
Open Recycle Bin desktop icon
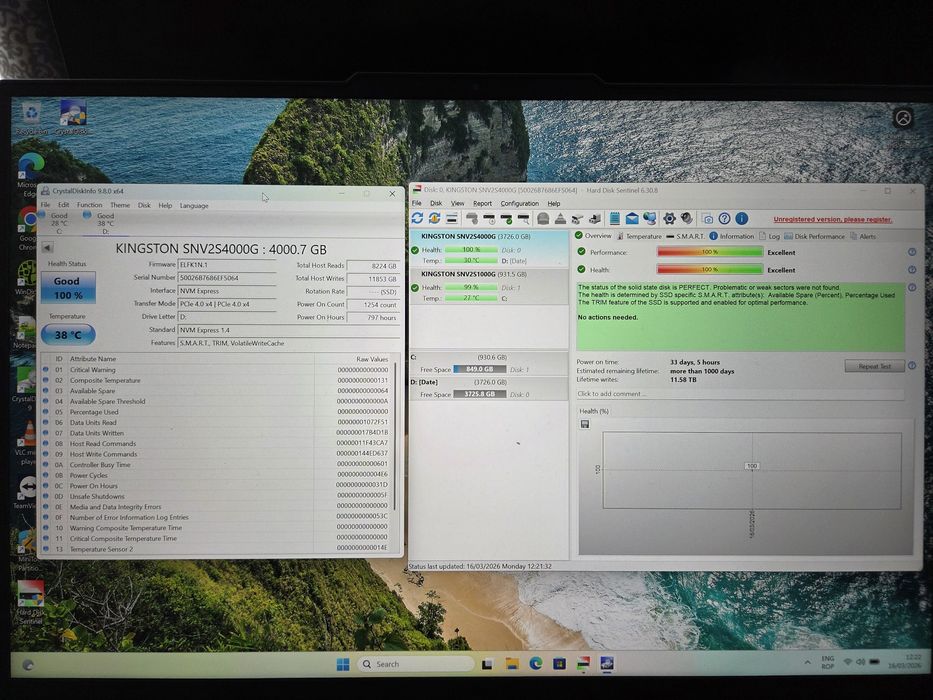(x=32, y=117)
